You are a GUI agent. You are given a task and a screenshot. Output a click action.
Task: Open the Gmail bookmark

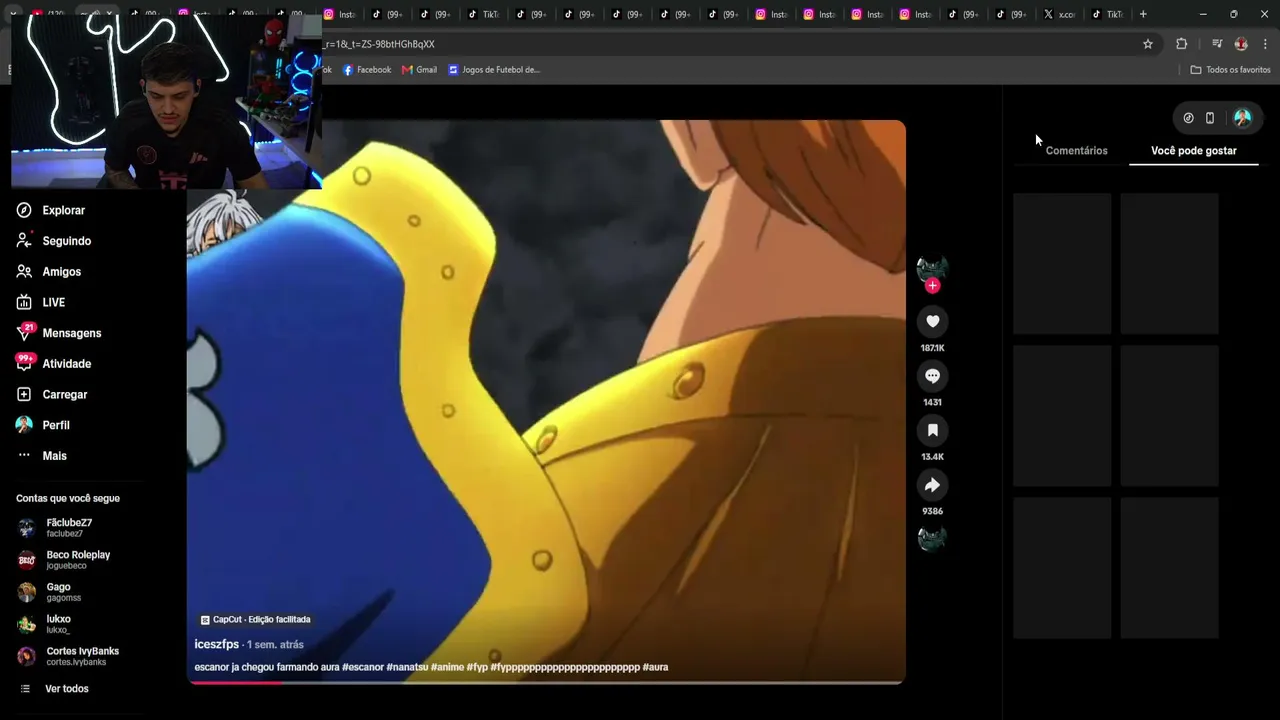coord(420,70)
